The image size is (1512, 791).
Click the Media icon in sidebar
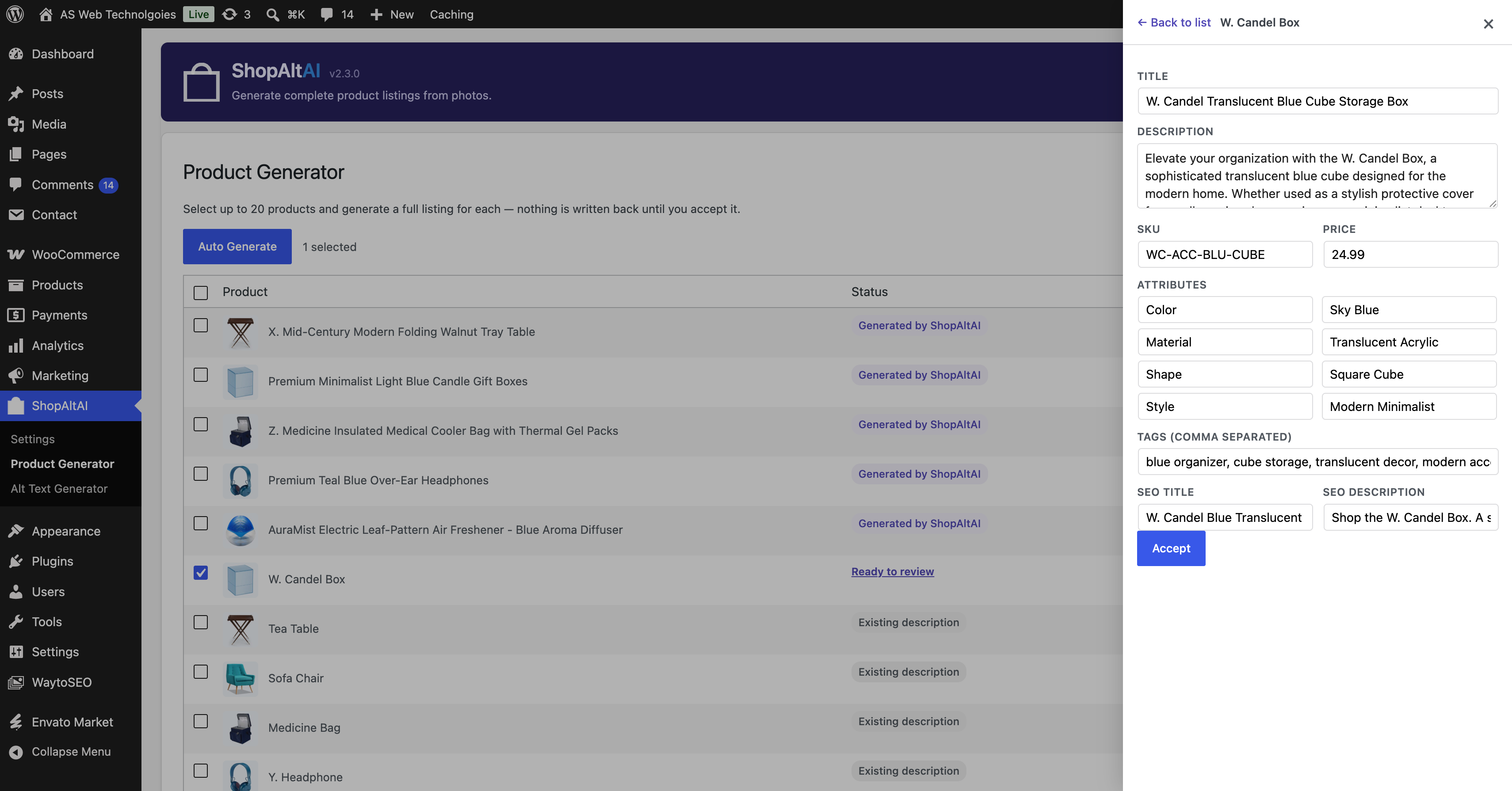point(16,124)
